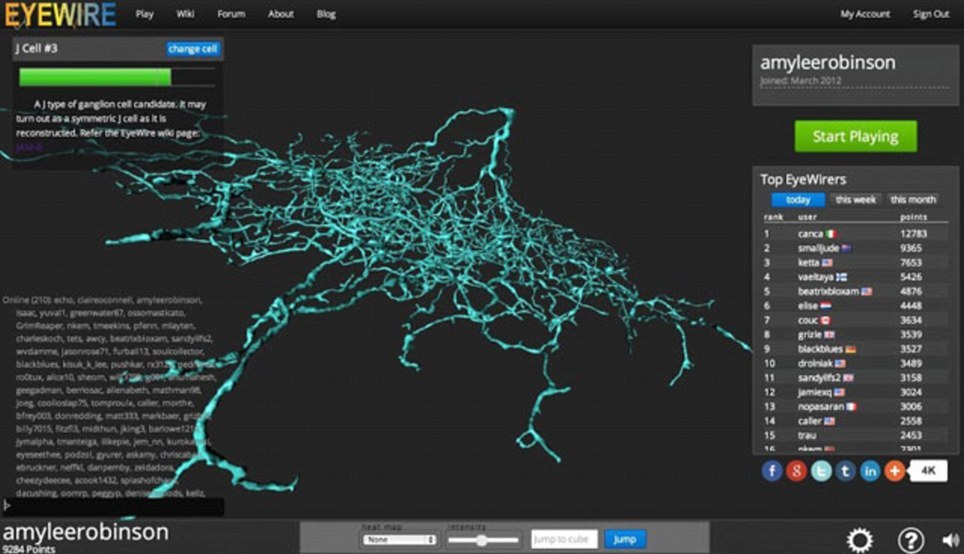964x554 pixels.
Task: Click the J Cell #3 progress bar
Action: click(x=117, y=77)
